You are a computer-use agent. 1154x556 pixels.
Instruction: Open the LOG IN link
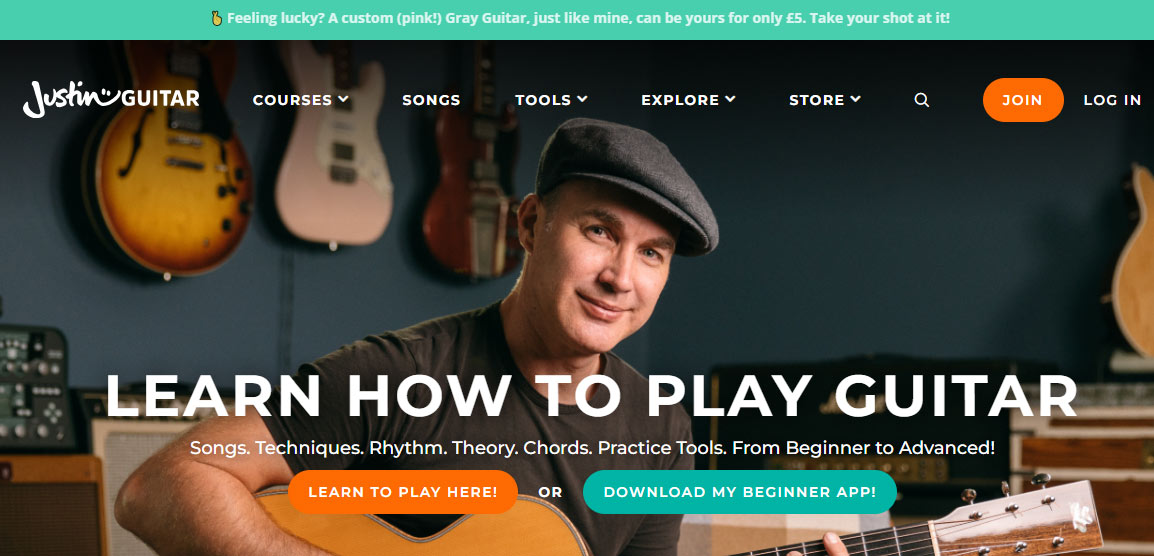tap(1112, 100)
